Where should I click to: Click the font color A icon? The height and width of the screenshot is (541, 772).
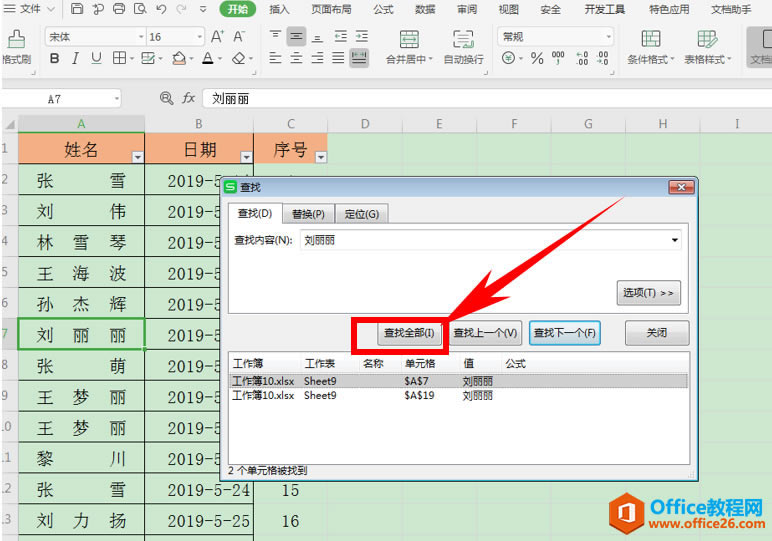tap(208, 59)
